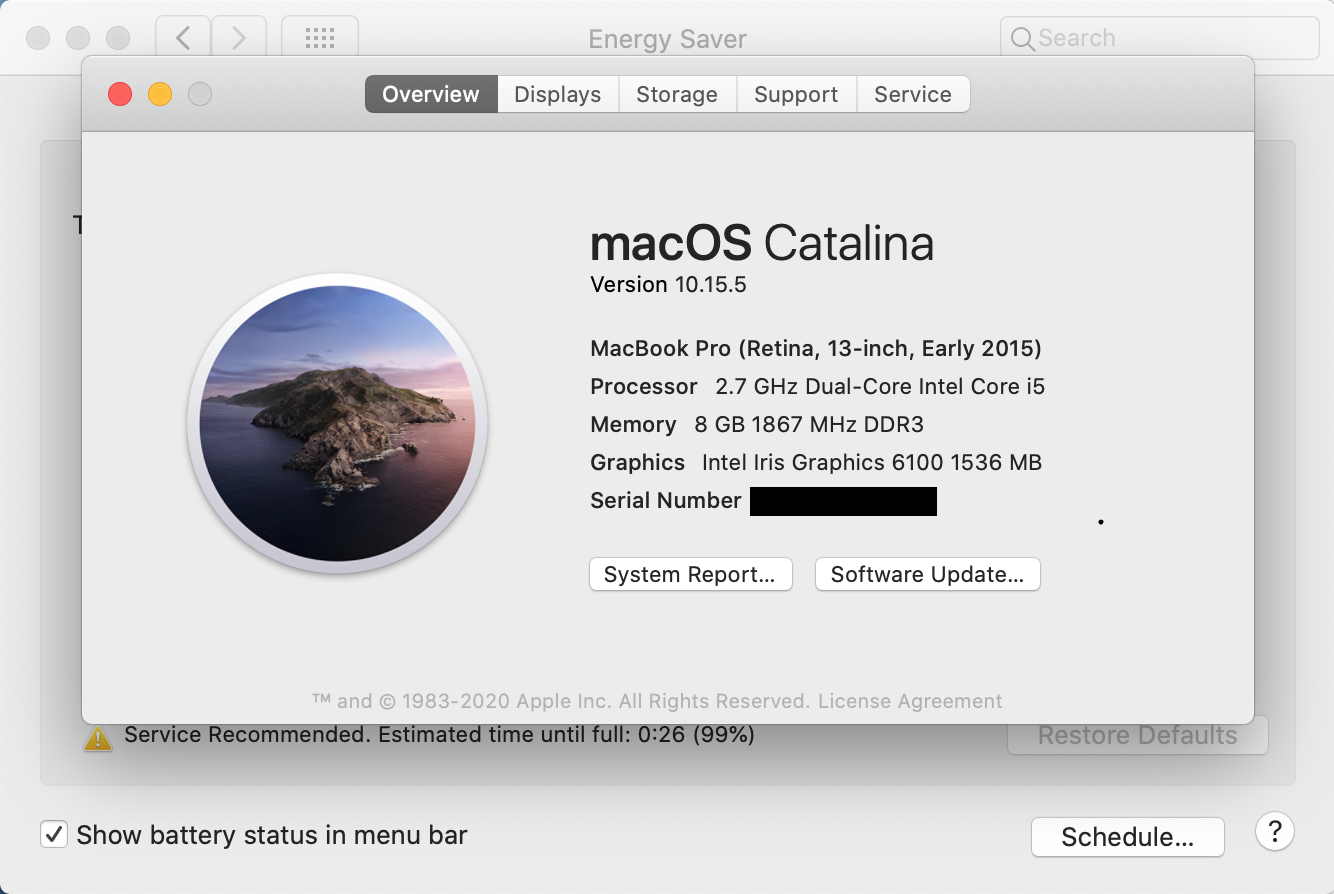The height and width of the screenshot is (894, 1334).
Task: Minimize the About This Mac window
Action: (160, 94)
